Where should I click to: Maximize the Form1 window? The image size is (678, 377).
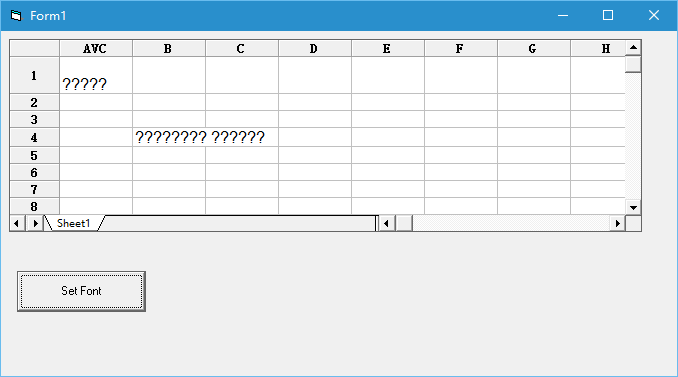(608, 16)
